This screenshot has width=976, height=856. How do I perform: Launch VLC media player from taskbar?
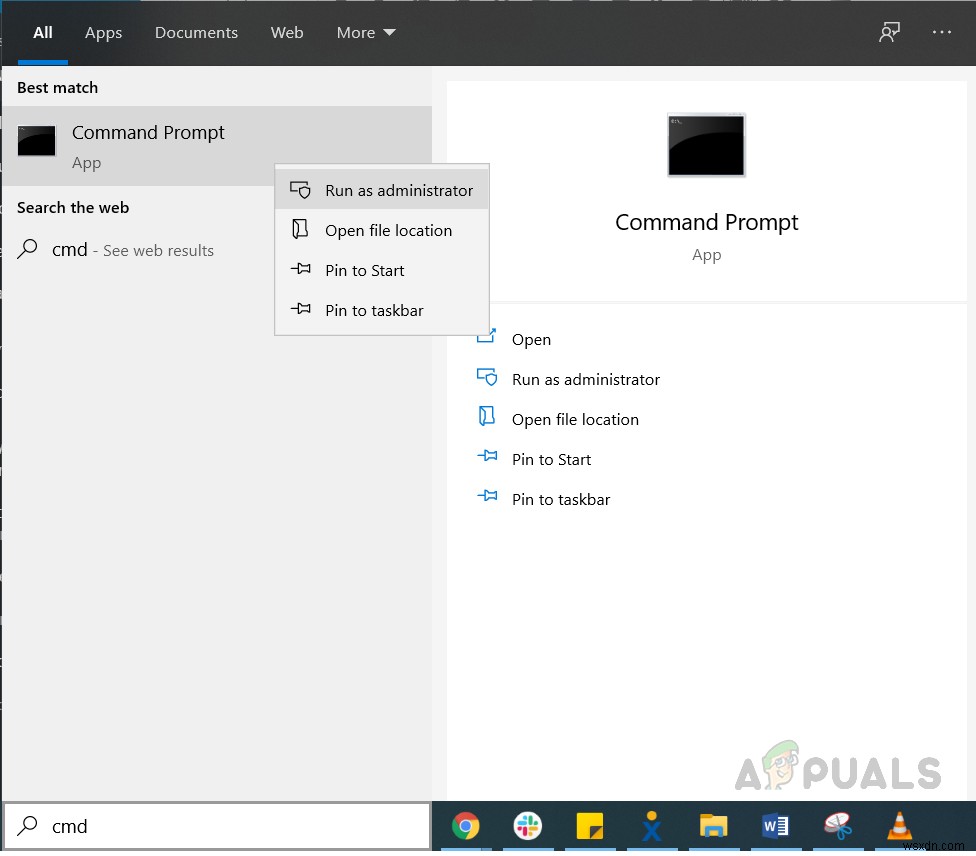click(899, 826)
